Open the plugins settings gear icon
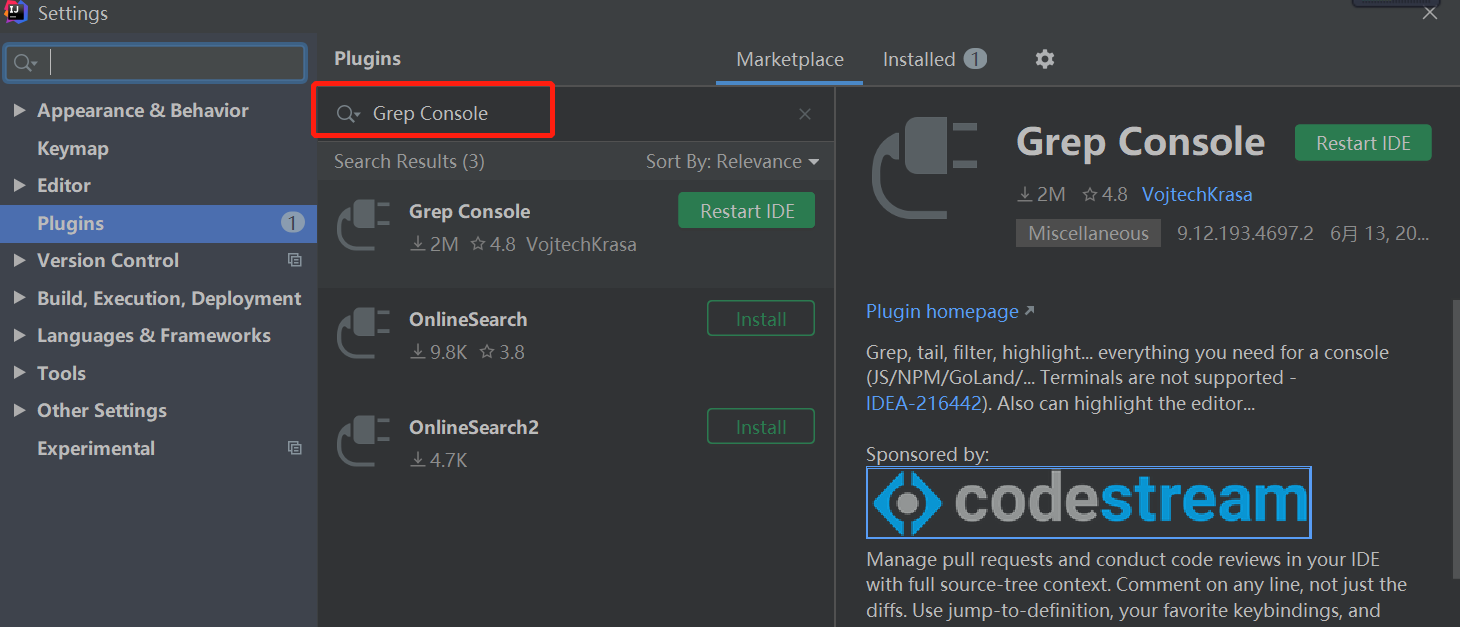Image resolution: width=1460 pixels, height=627 pixels. (x=1045, y=59)
